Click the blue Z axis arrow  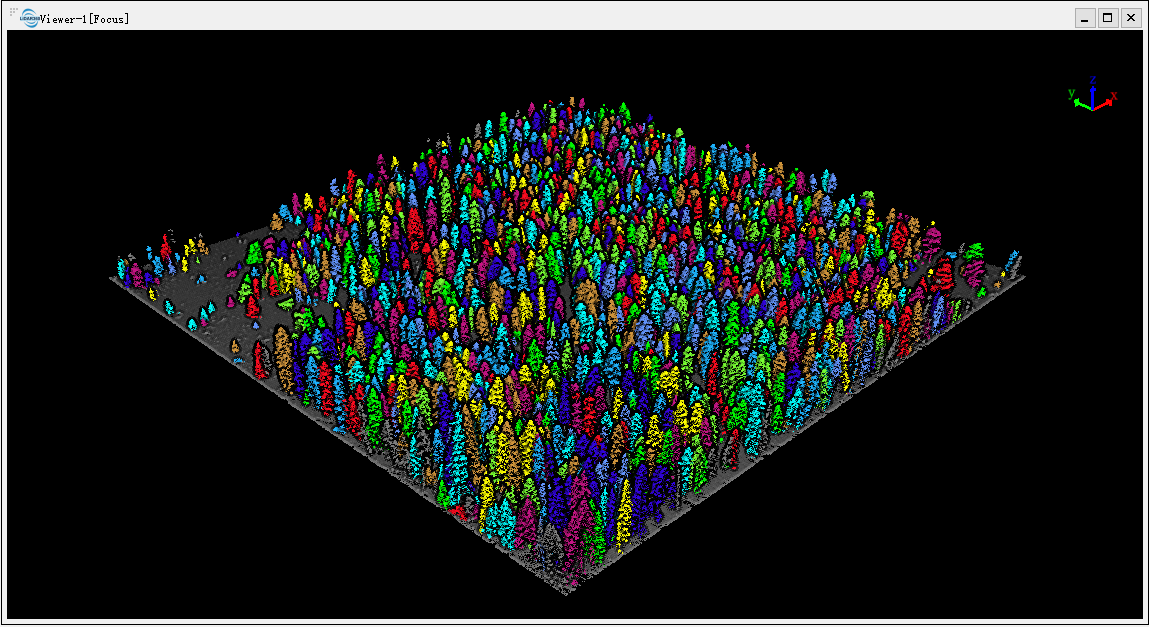click(1093, 94)
